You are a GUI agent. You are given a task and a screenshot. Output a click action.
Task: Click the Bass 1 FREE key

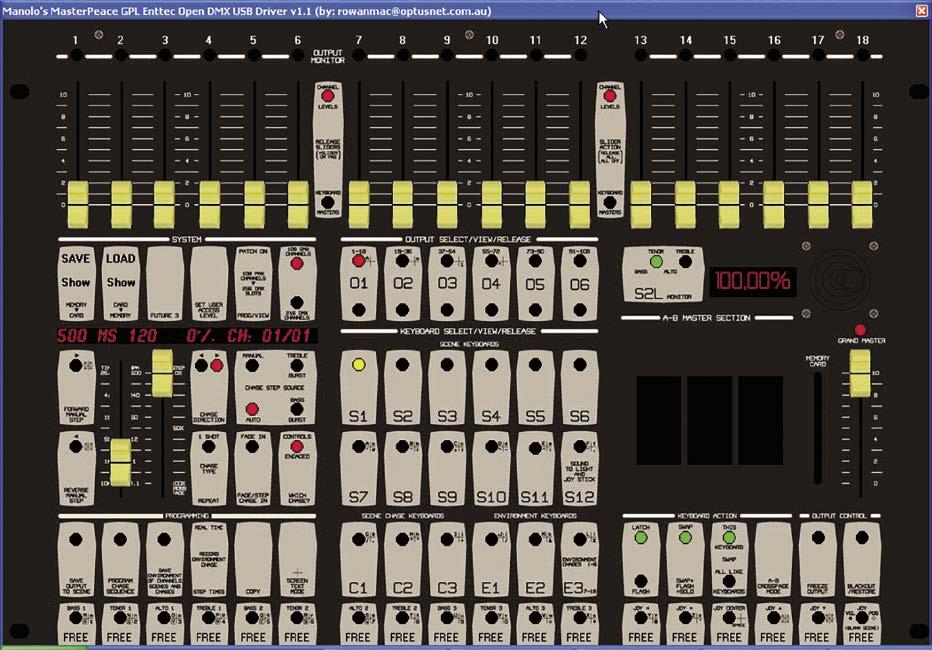pos(76,623)
